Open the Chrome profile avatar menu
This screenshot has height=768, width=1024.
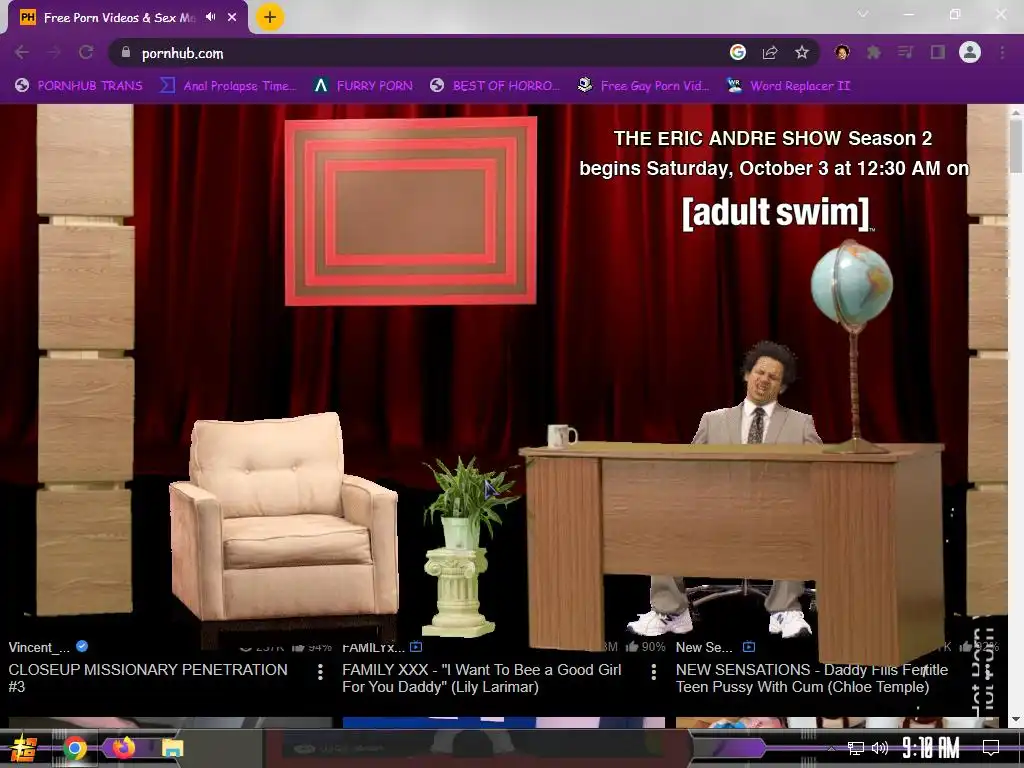tap(970, 52)
